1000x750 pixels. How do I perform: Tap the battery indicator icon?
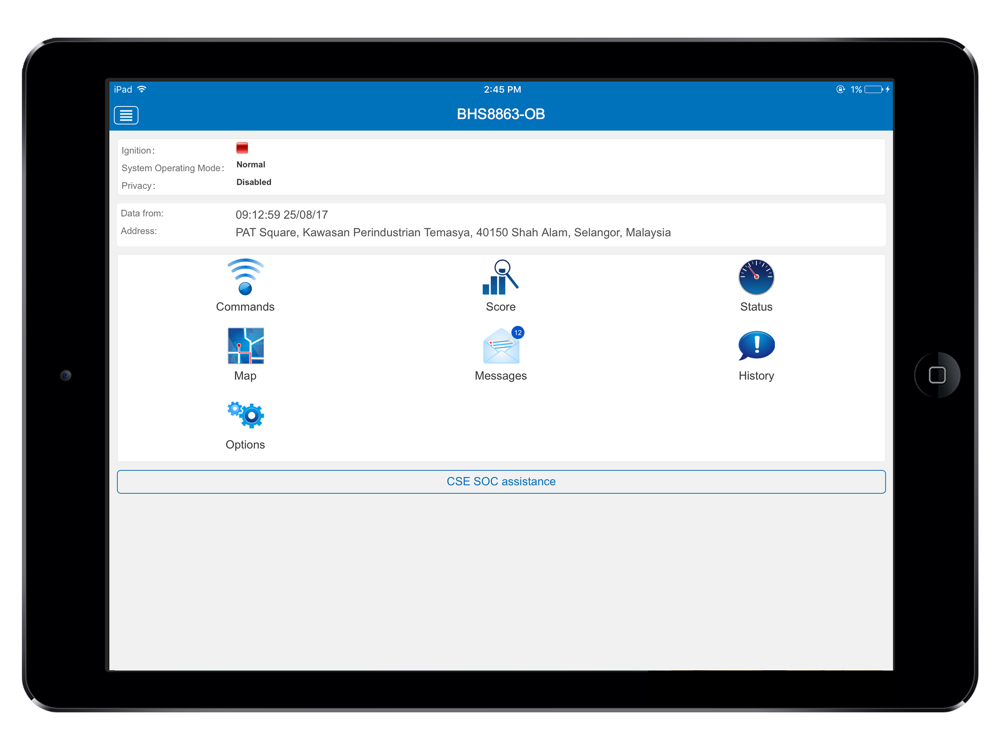tap(874, 89)
